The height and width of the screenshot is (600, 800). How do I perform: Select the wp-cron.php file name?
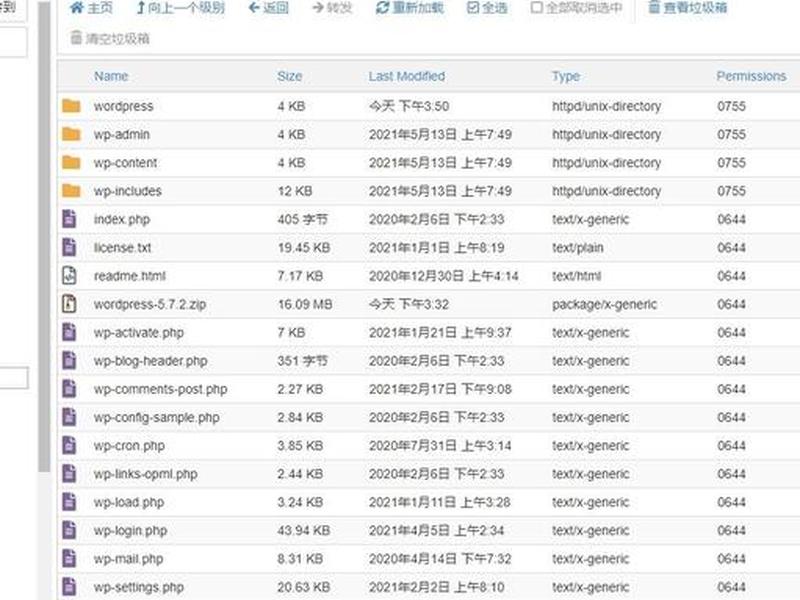129,446
